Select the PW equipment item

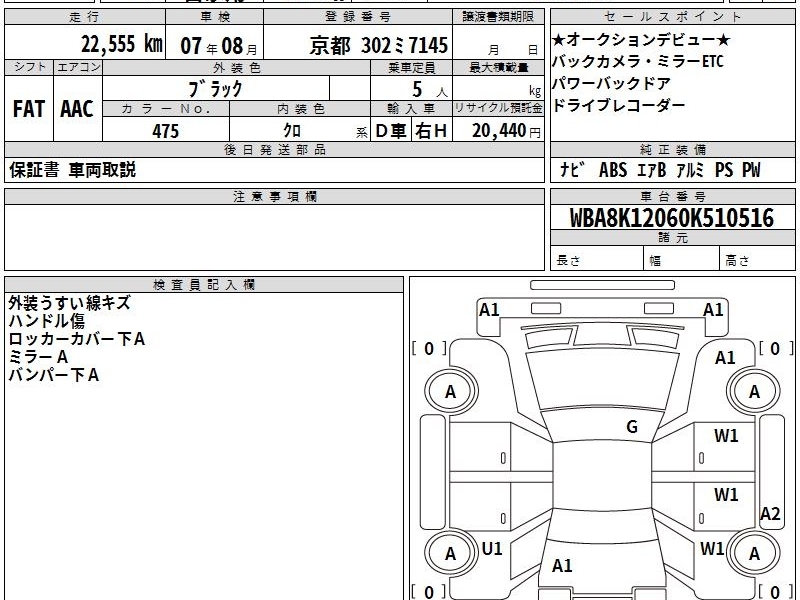click(751, 170)
